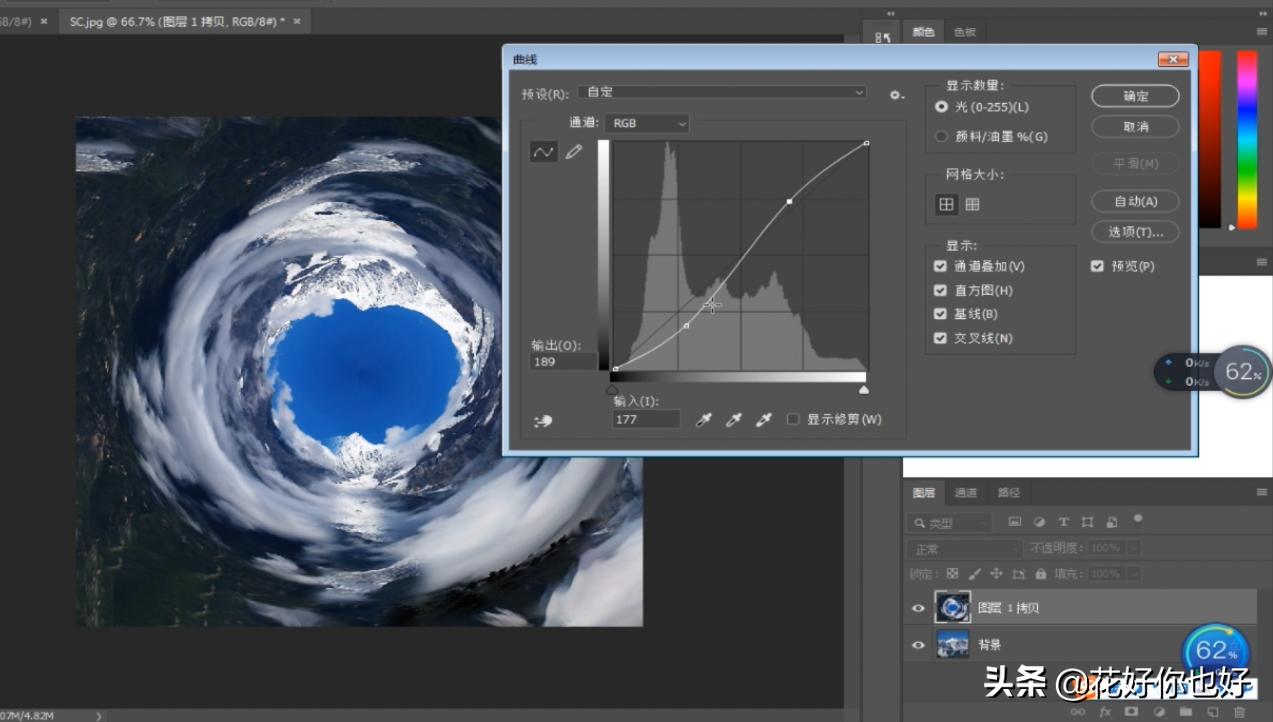Enable the 显示修剪(W) show clipping checkbox
1273x722 pixels.
(x=793, y=419)
